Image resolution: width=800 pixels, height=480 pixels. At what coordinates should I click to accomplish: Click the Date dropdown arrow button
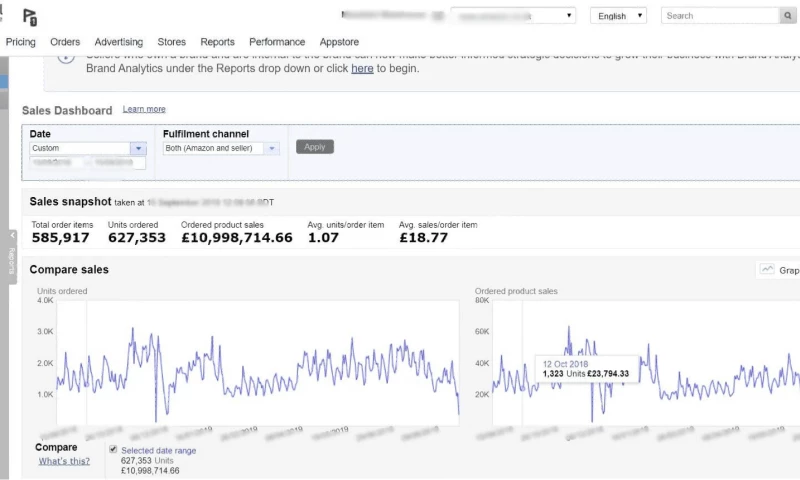click(x=138, y=148)
